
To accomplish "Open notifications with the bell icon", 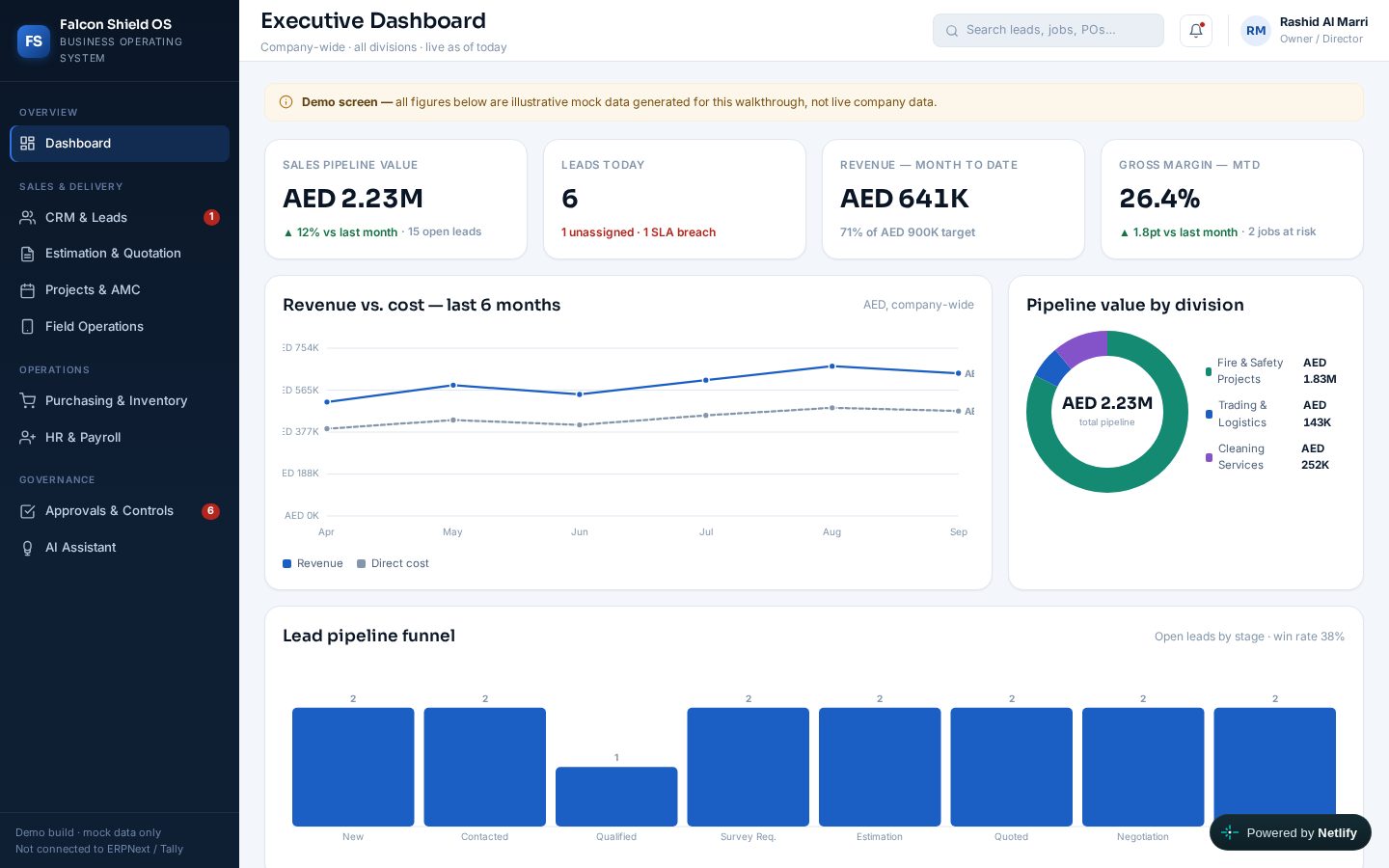I will [x=1196, y=30].
